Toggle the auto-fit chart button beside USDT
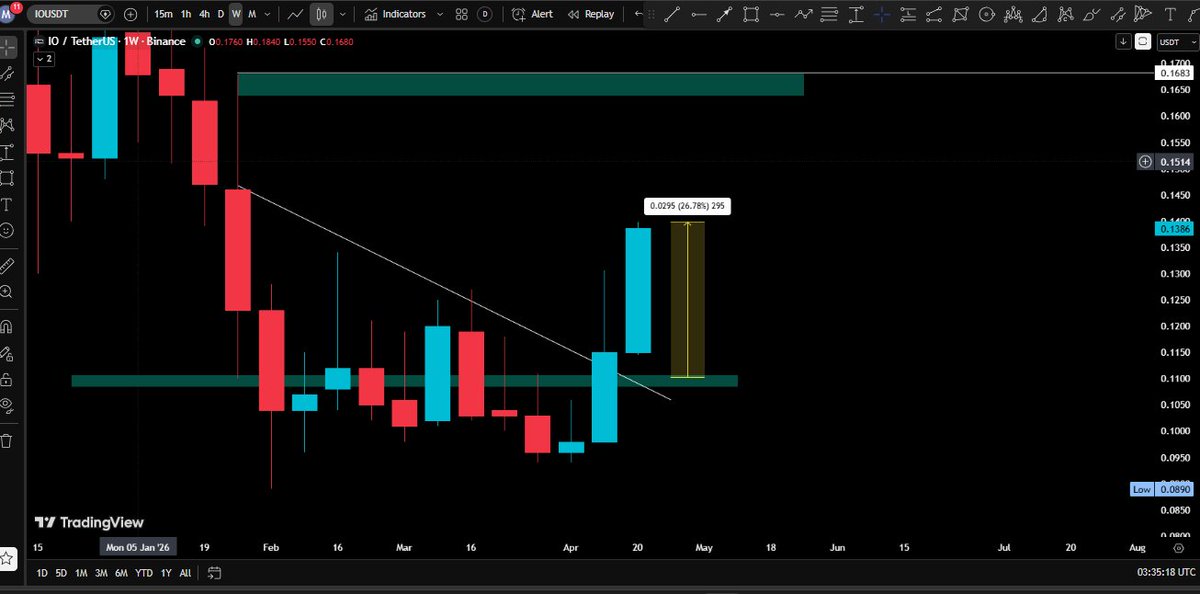 point(1144,42)
